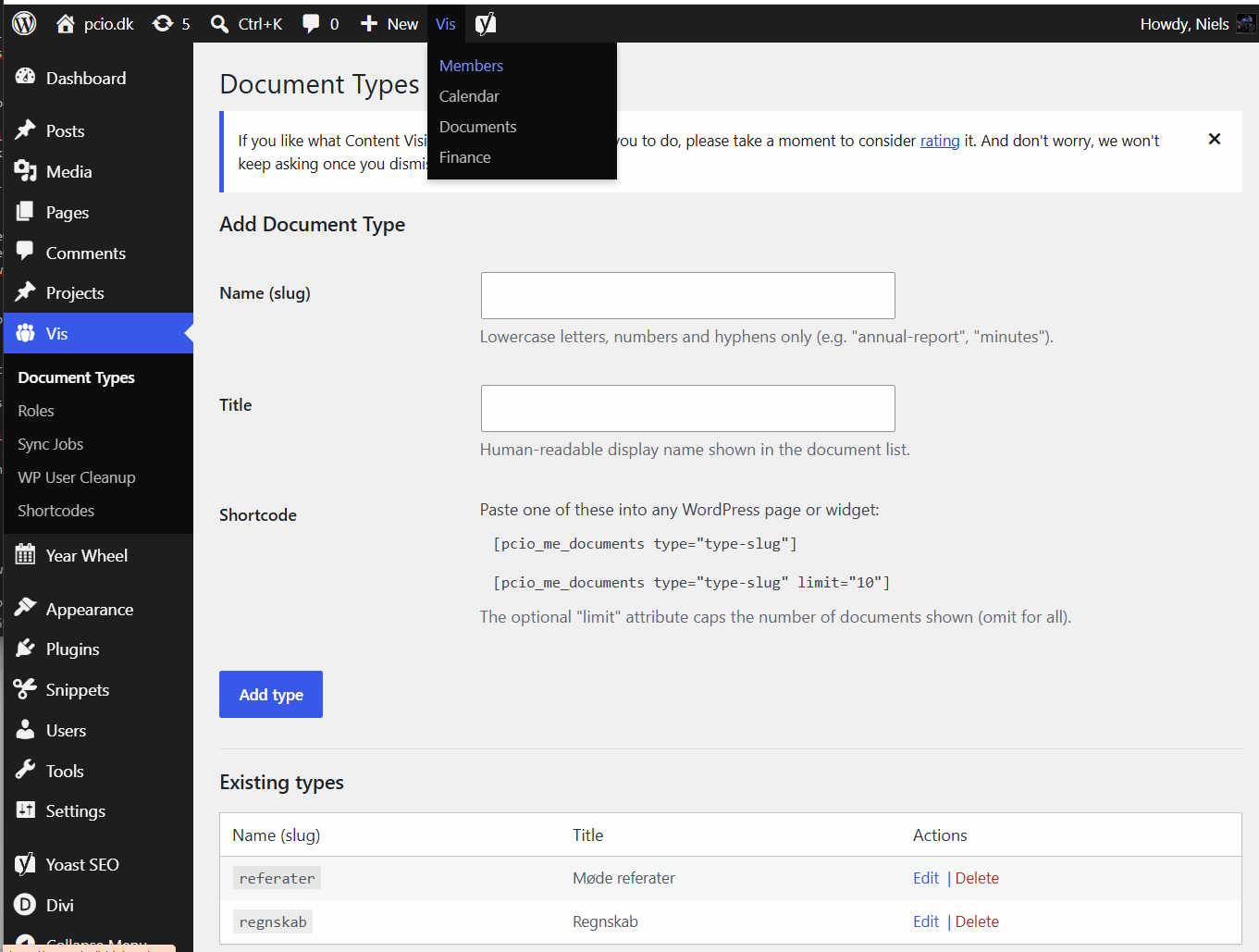Click the Divi circle icon
The height and width of the screenshot is (952, 1259).
(25, 904)
